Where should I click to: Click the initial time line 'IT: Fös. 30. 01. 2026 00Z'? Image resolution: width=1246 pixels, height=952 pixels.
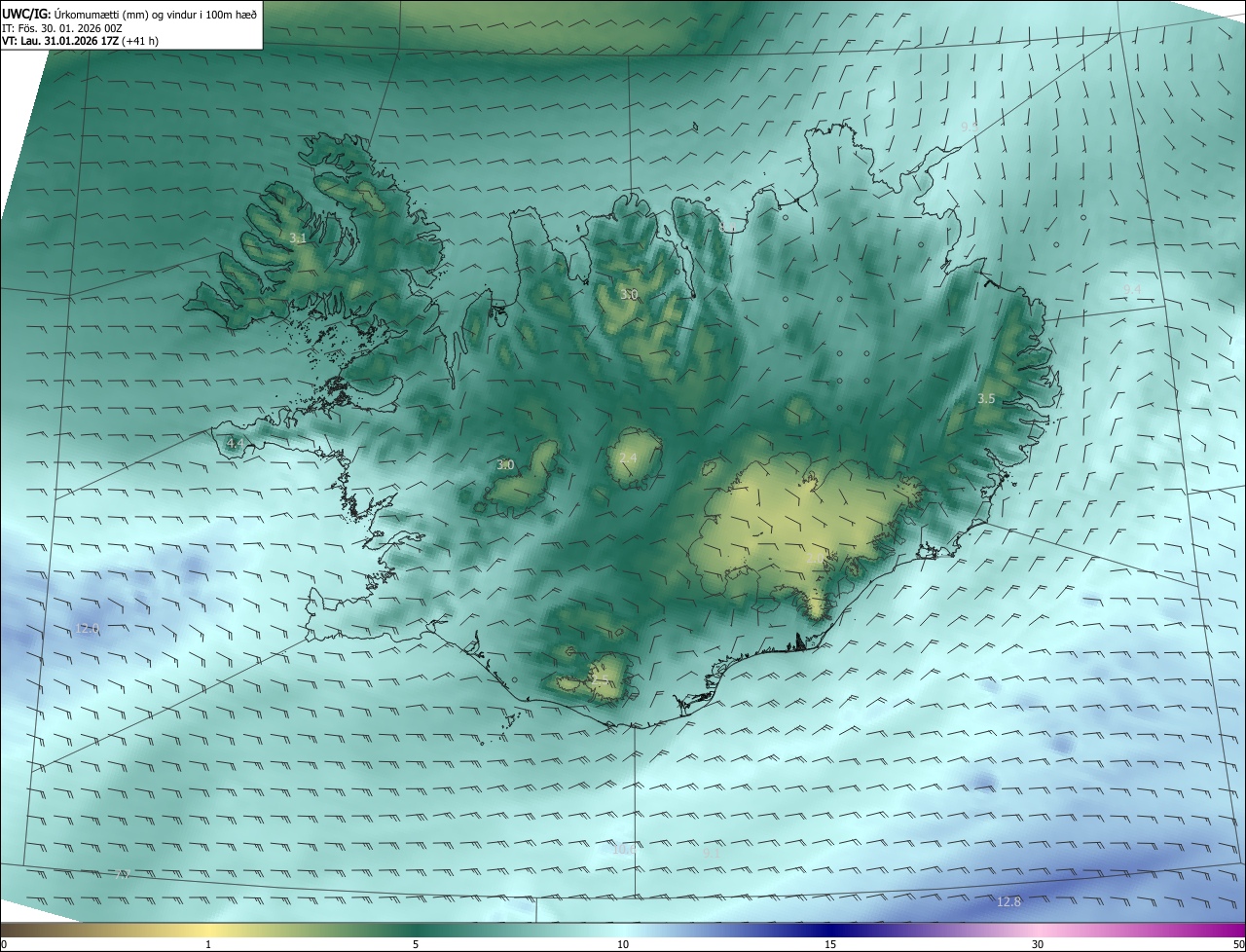64,28
